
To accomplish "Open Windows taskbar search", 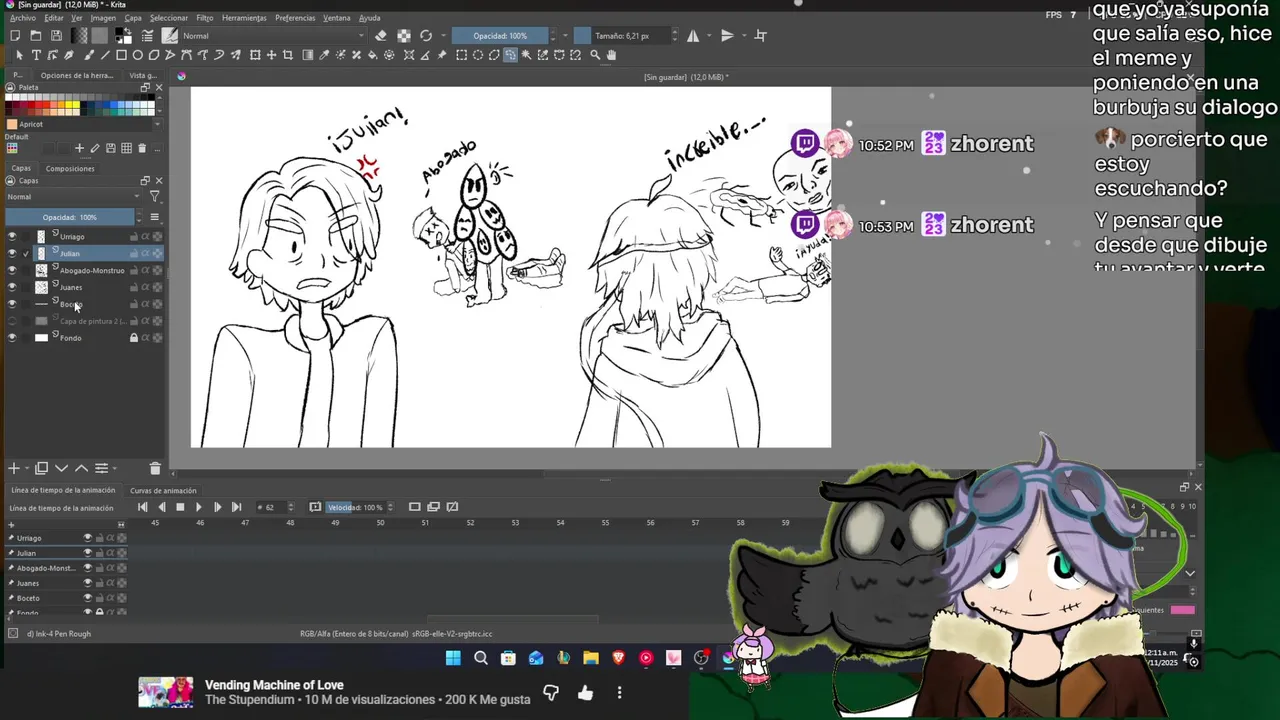I will point(481,658).
